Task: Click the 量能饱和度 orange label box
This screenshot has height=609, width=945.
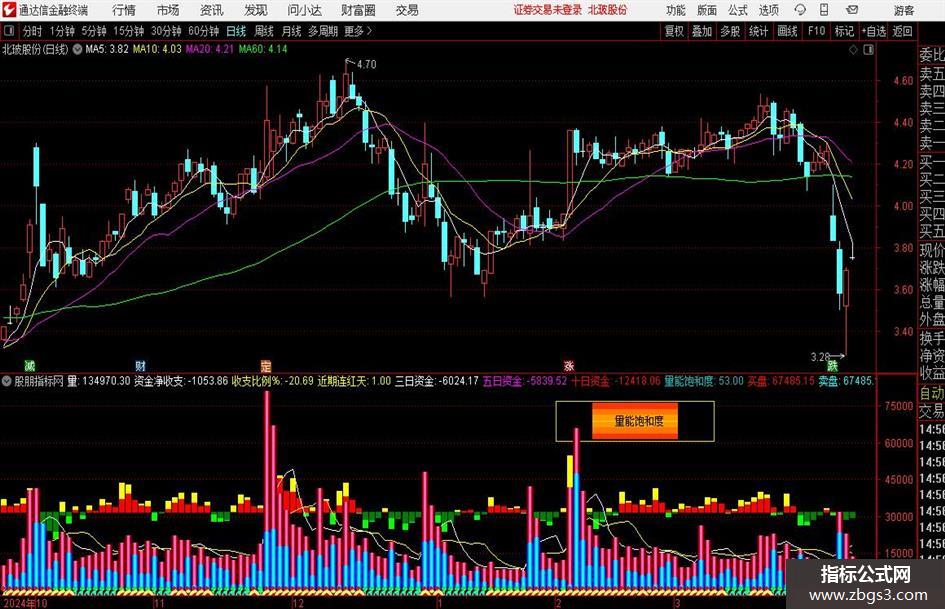Action: coord(635,421)
